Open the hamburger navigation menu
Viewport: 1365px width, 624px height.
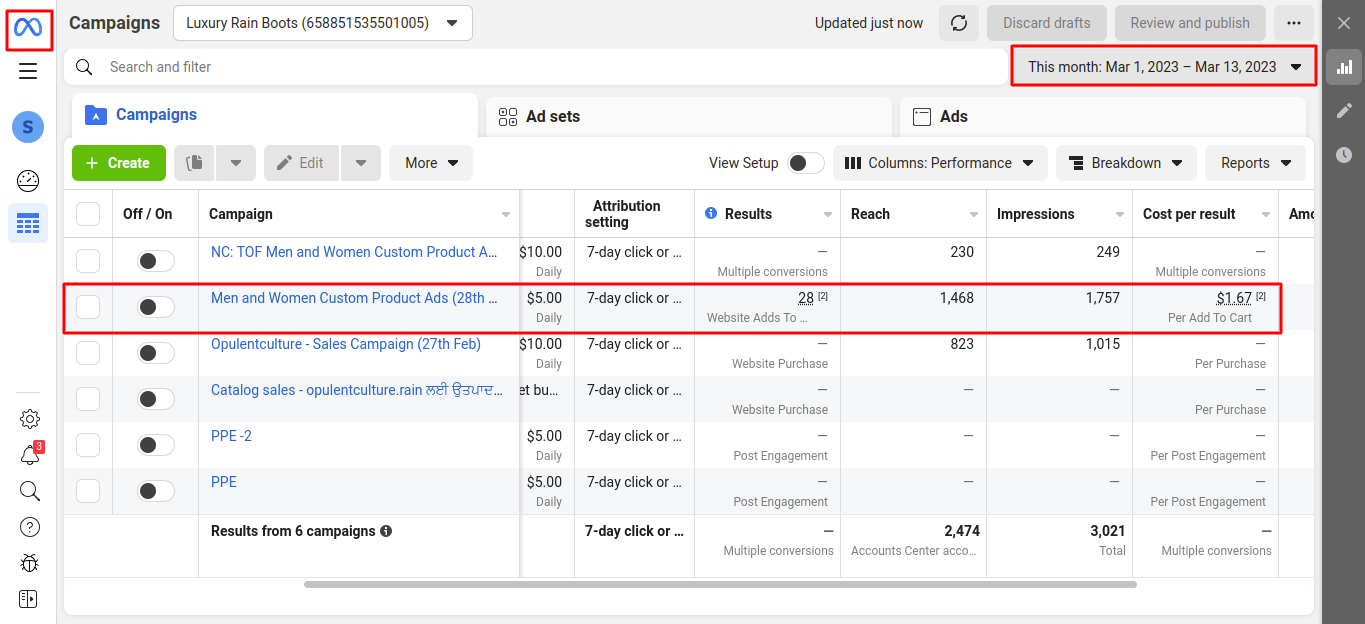(28, 71)
